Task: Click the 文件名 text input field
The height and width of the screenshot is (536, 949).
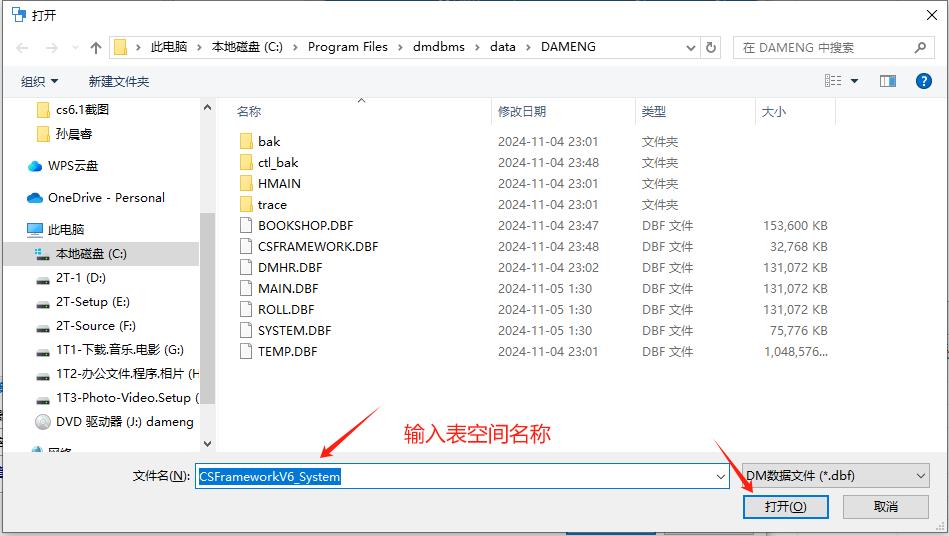Action: 460,477
